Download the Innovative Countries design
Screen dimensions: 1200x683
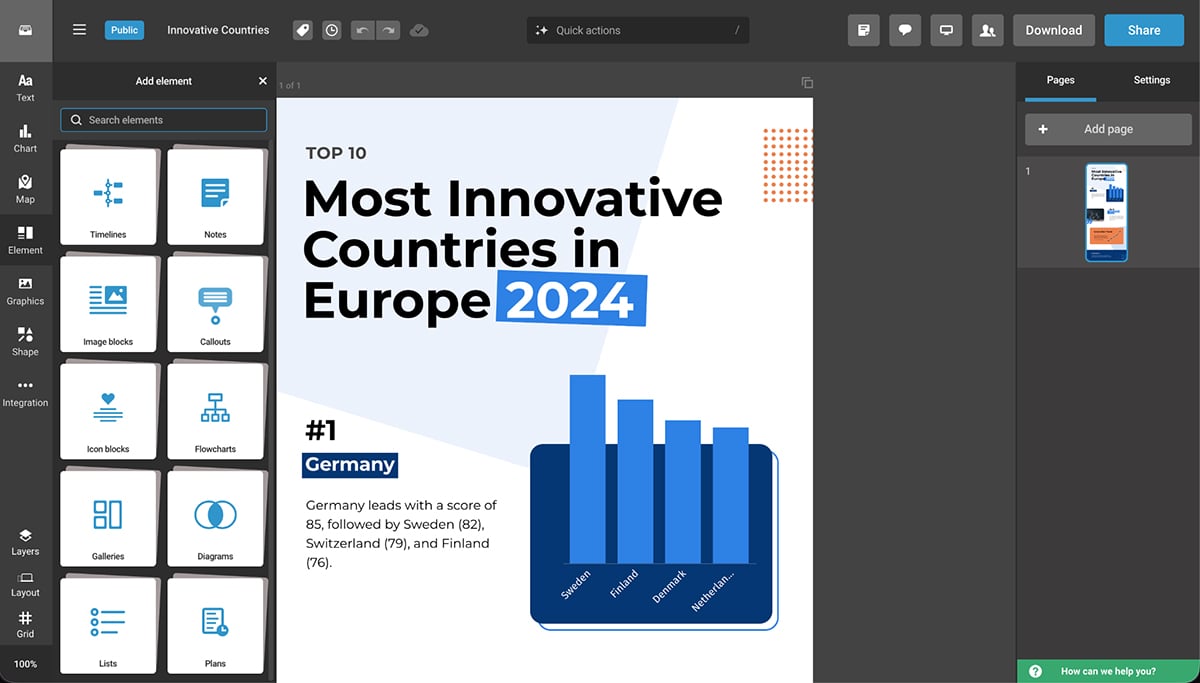(1053, 30)
